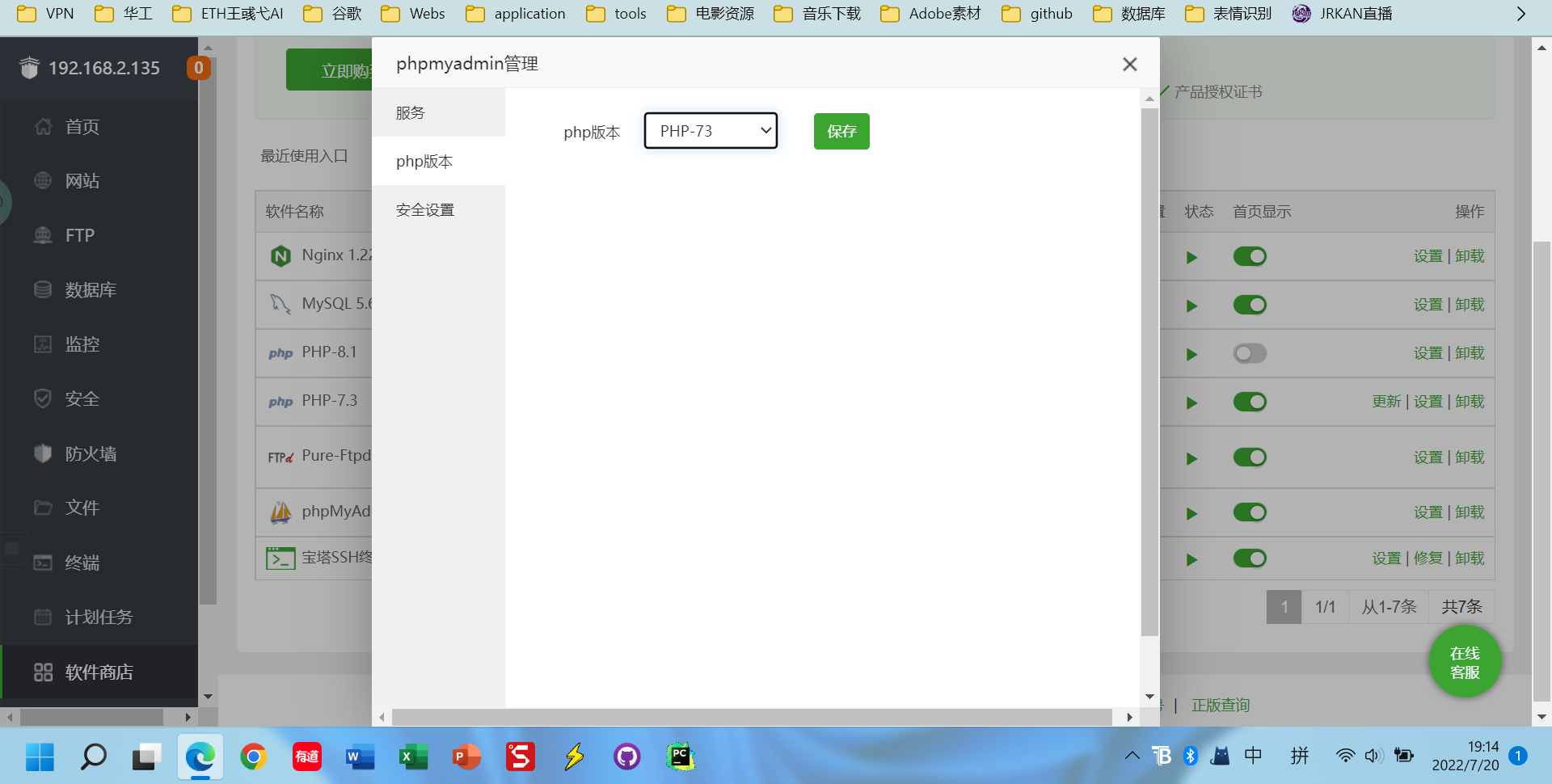Click the 保存 save button
Screen dimensions: 1552x784
[841, 131]
